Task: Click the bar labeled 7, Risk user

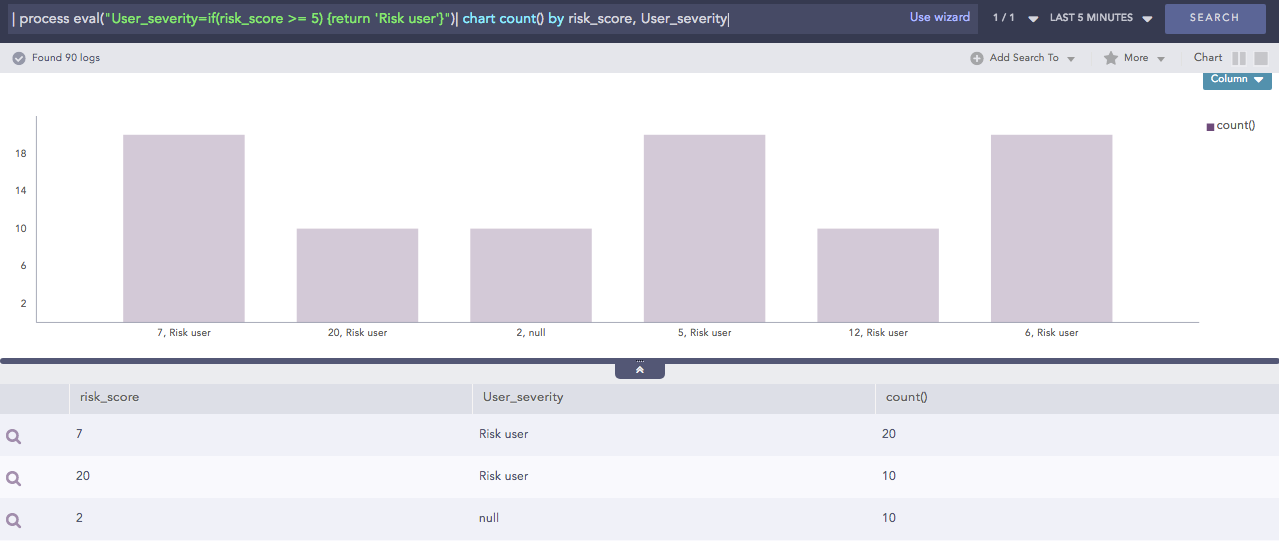Action: click(x=184, y=228)
